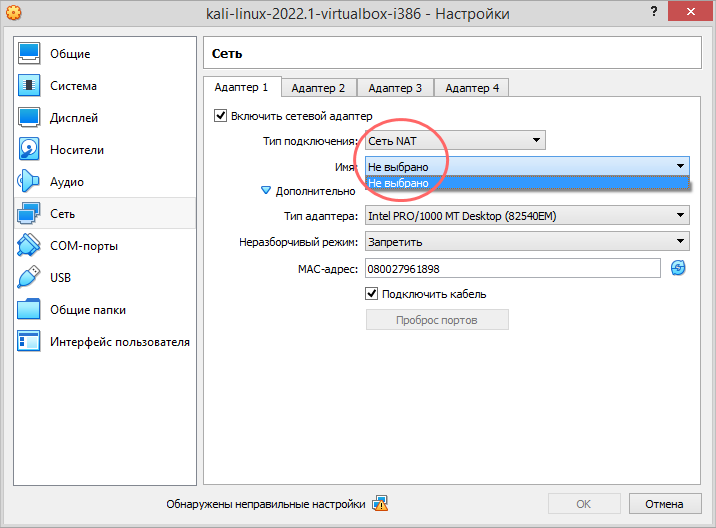Open the COM-порты serial port icon
Viewport: 716px width, 528px height.
point(28,245)
